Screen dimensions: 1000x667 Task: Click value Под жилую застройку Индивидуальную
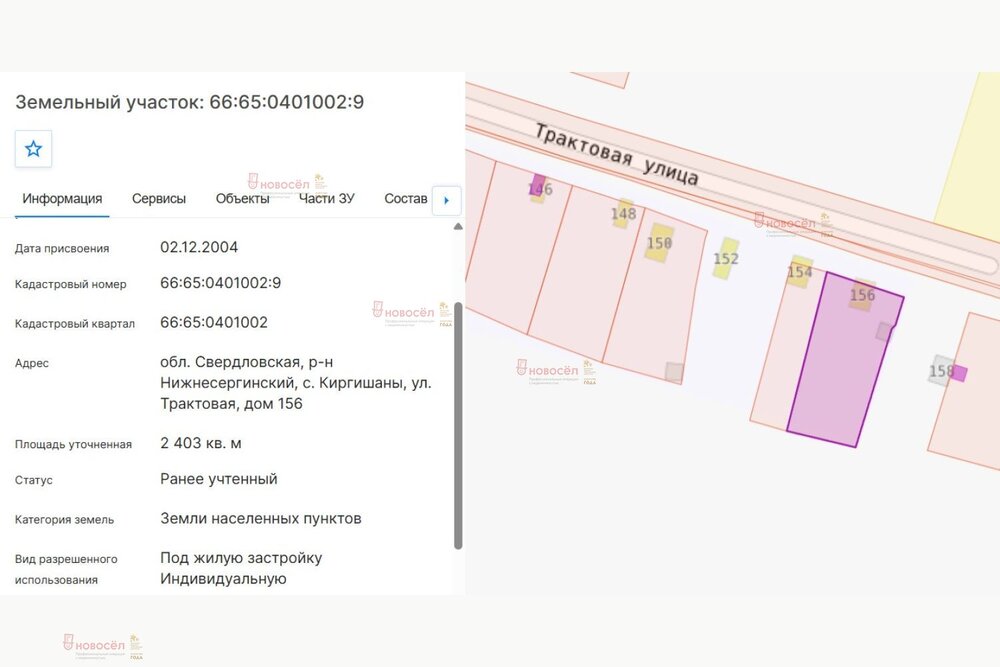pos(241,568)
